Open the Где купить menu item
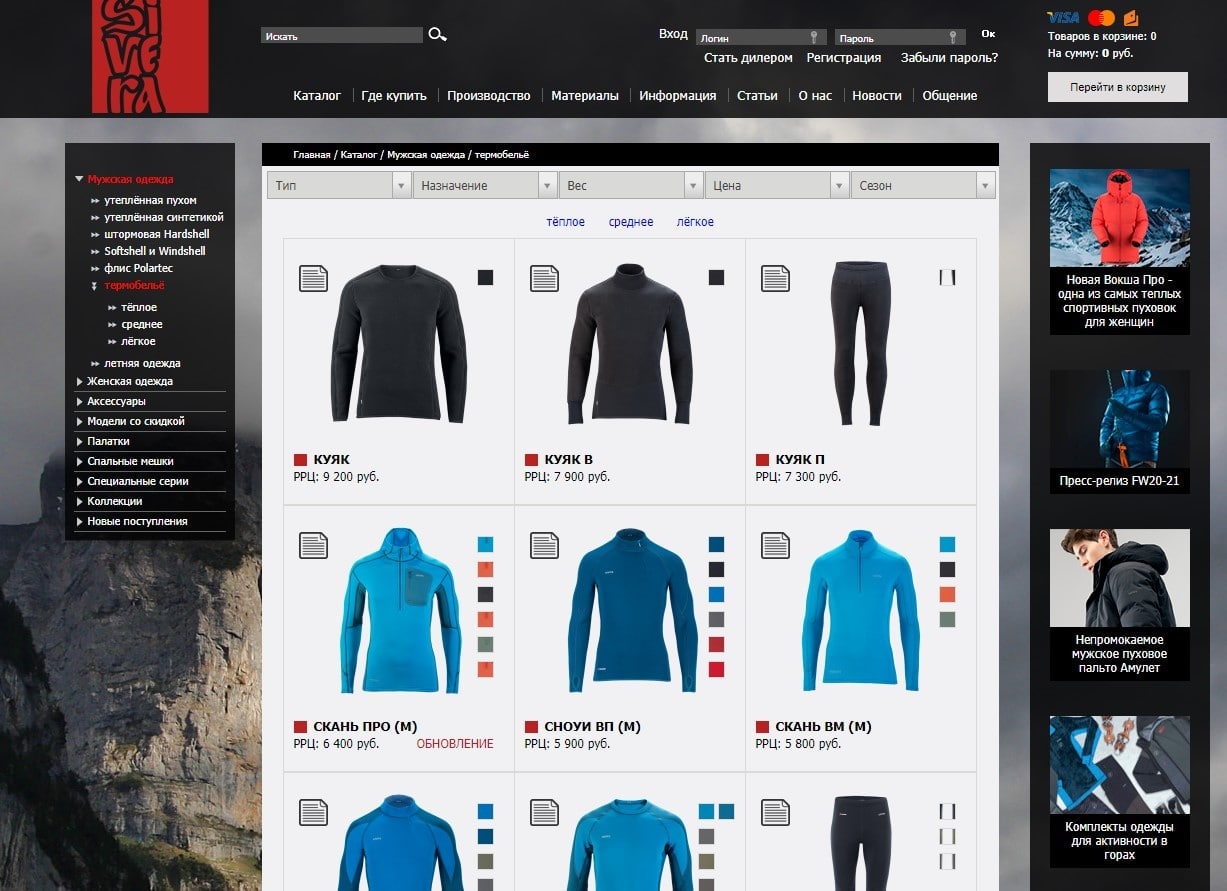Screen dimensions: 1227x891 click(x=394, y=96)
